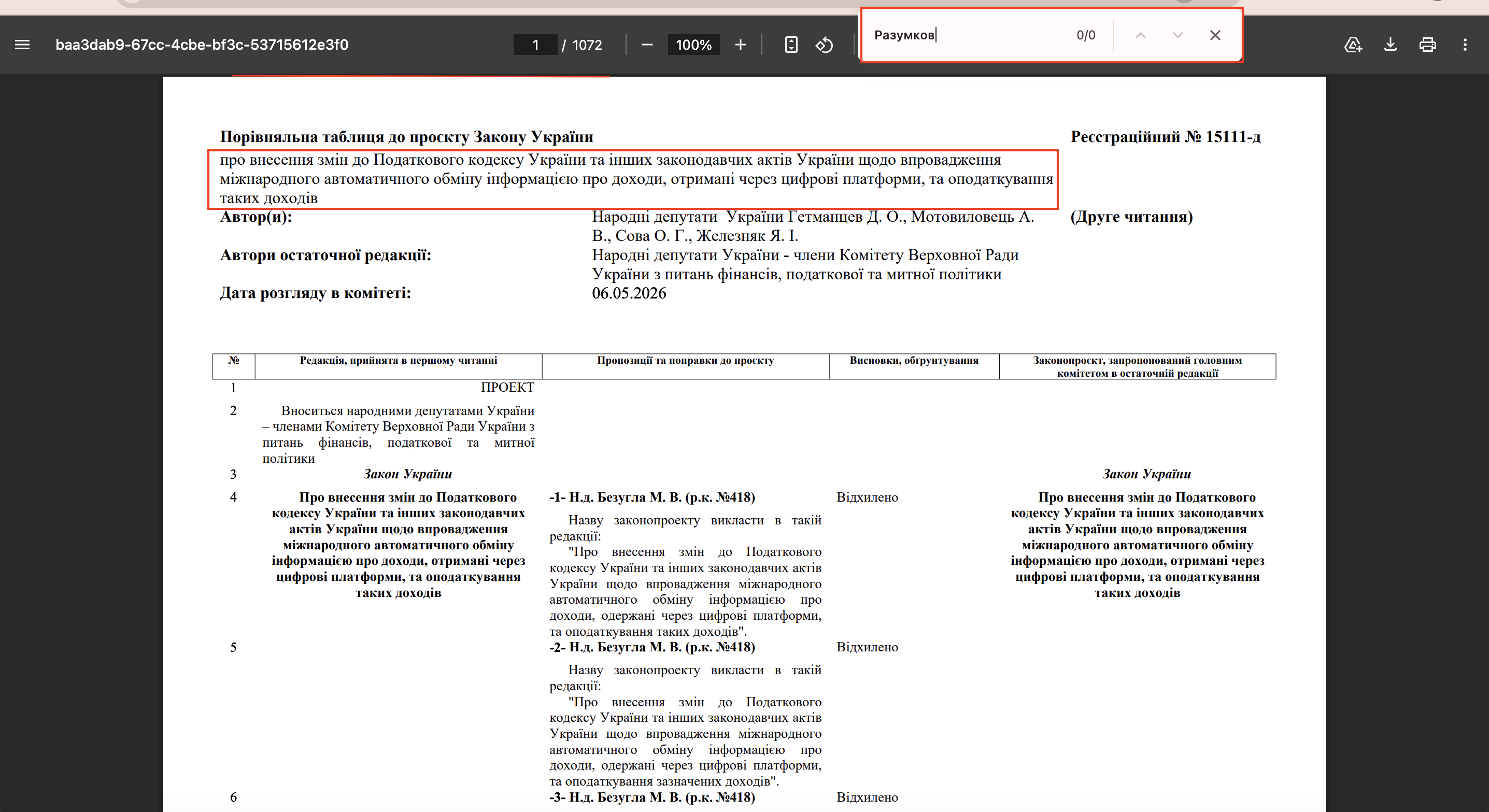Click Закон України in the first column
This screenshot has height=812, width=1489.
coord(407,474)
